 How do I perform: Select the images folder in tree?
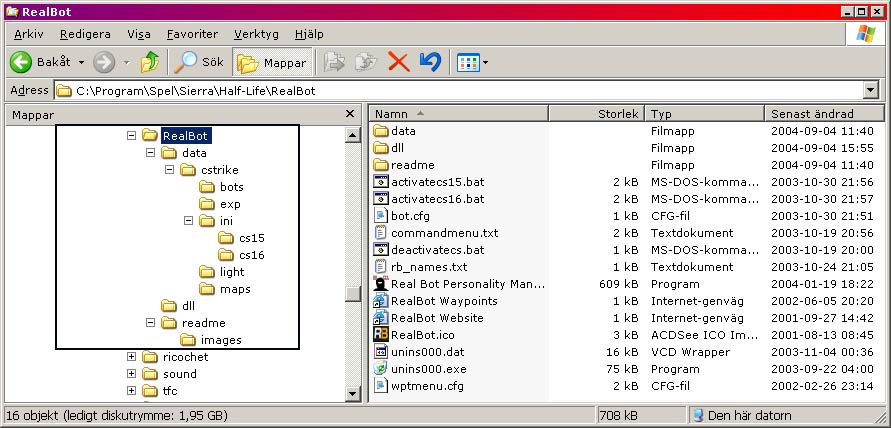tap(211, 340)
